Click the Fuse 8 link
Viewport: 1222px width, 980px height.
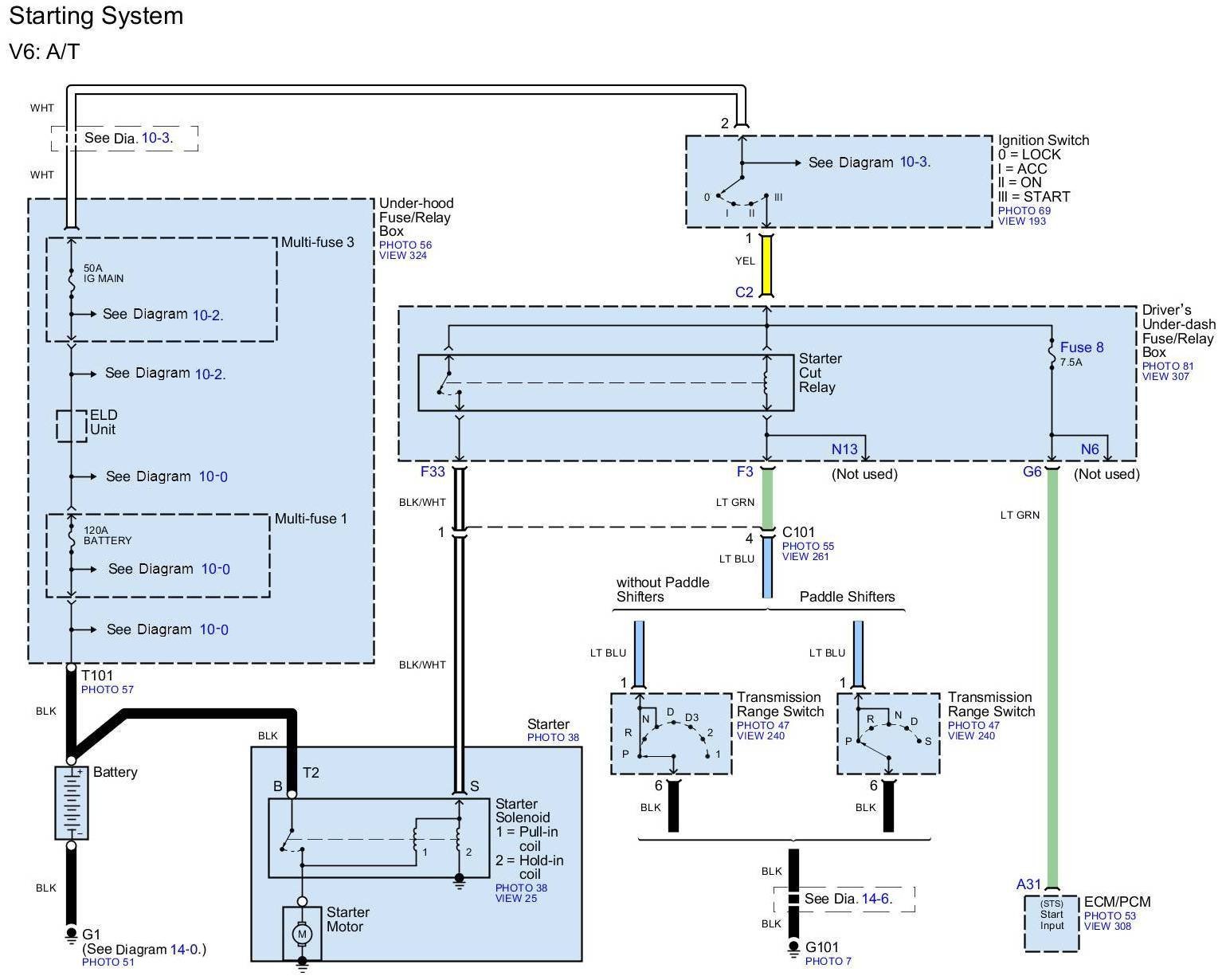1081,347
